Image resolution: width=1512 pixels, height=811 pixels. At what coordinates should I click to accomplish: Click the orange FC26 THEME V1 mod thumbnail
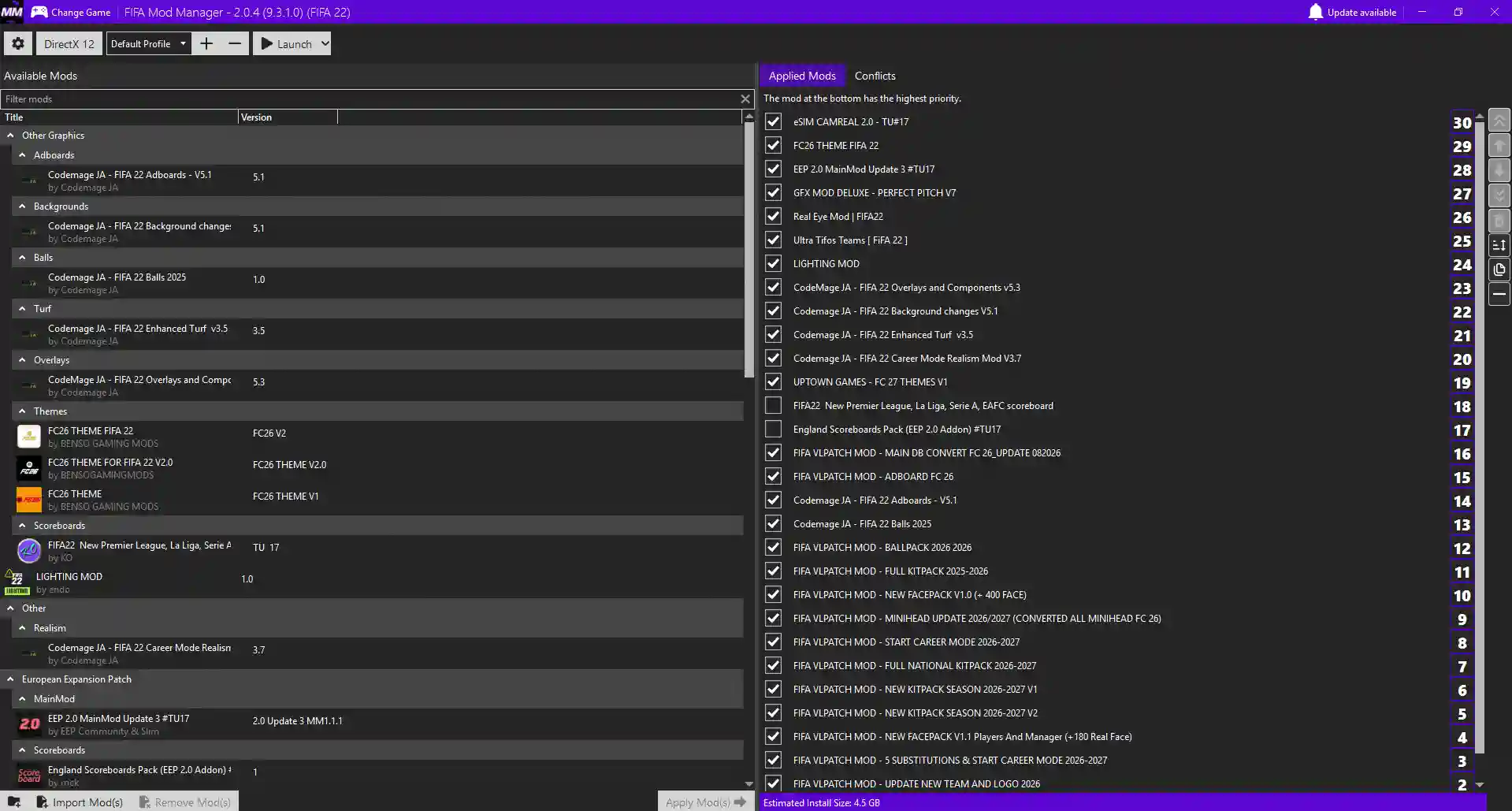pos(29,500)
